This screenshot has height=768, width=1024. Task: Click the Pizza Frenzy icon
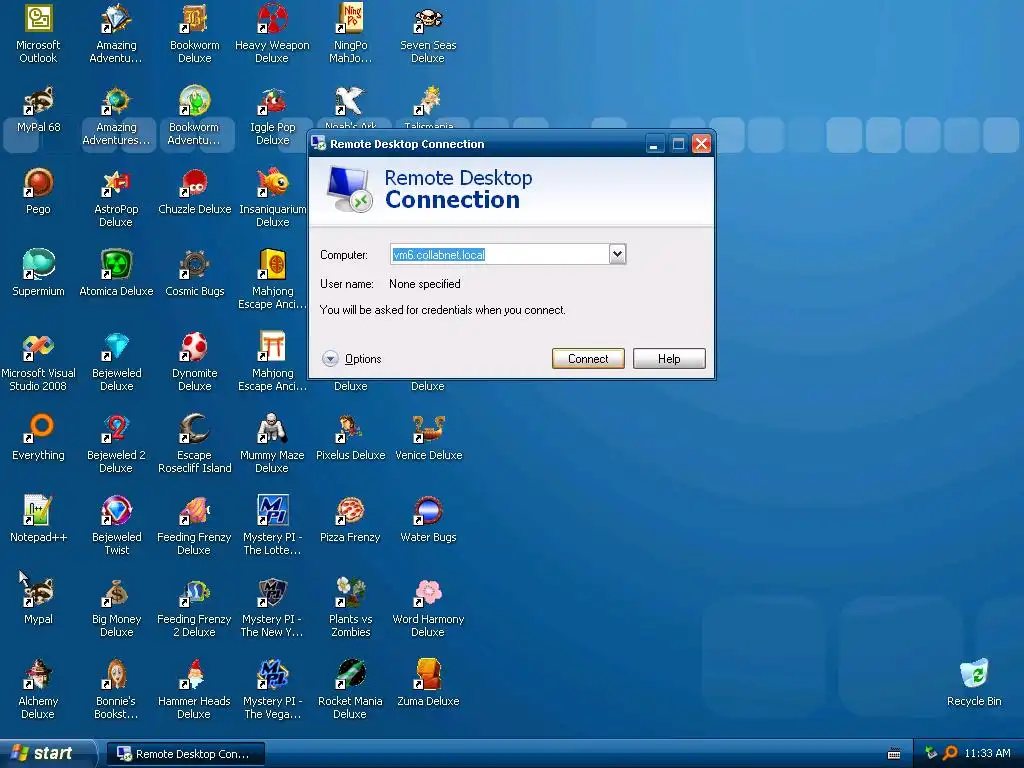click(350, 511)
